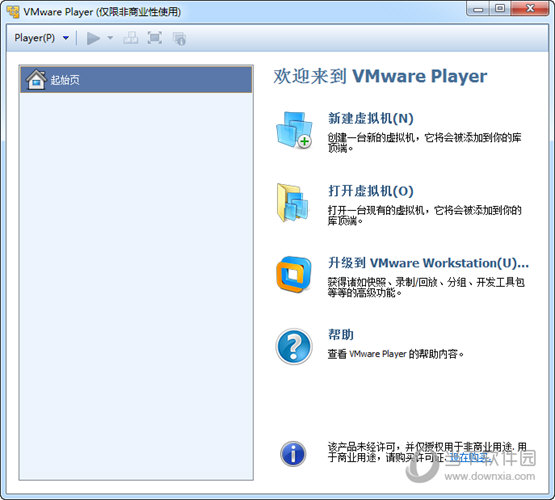555x500 pixels.
Task: Expand the Player(P) dropdown arrow
Action: [x=66, y=38]
